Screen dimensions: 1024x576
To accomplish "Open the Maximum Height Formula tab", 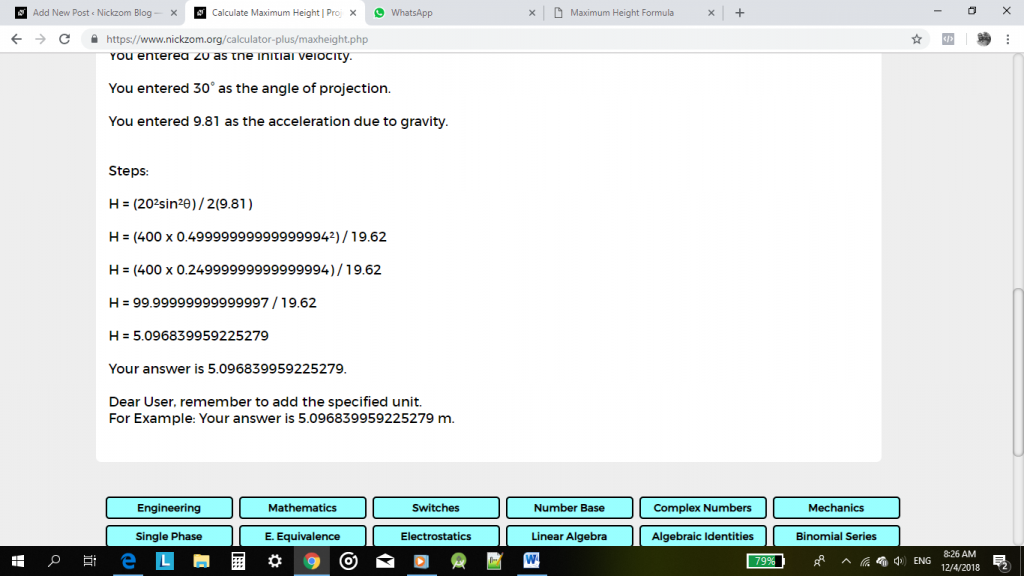I will pyautogui.click(x=633, y=12).
